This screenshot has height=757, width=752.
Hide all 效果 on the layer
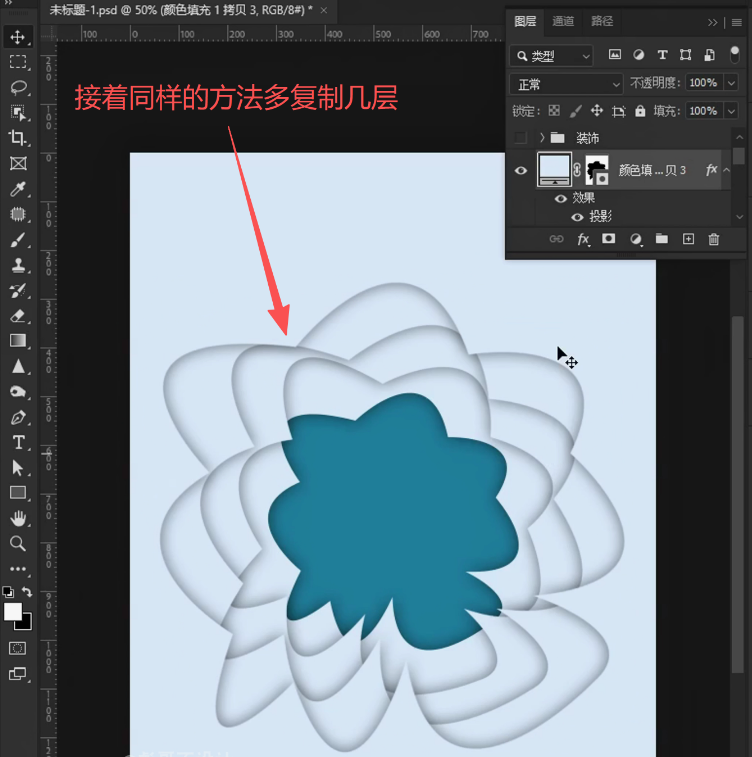(x=560, y=198)
